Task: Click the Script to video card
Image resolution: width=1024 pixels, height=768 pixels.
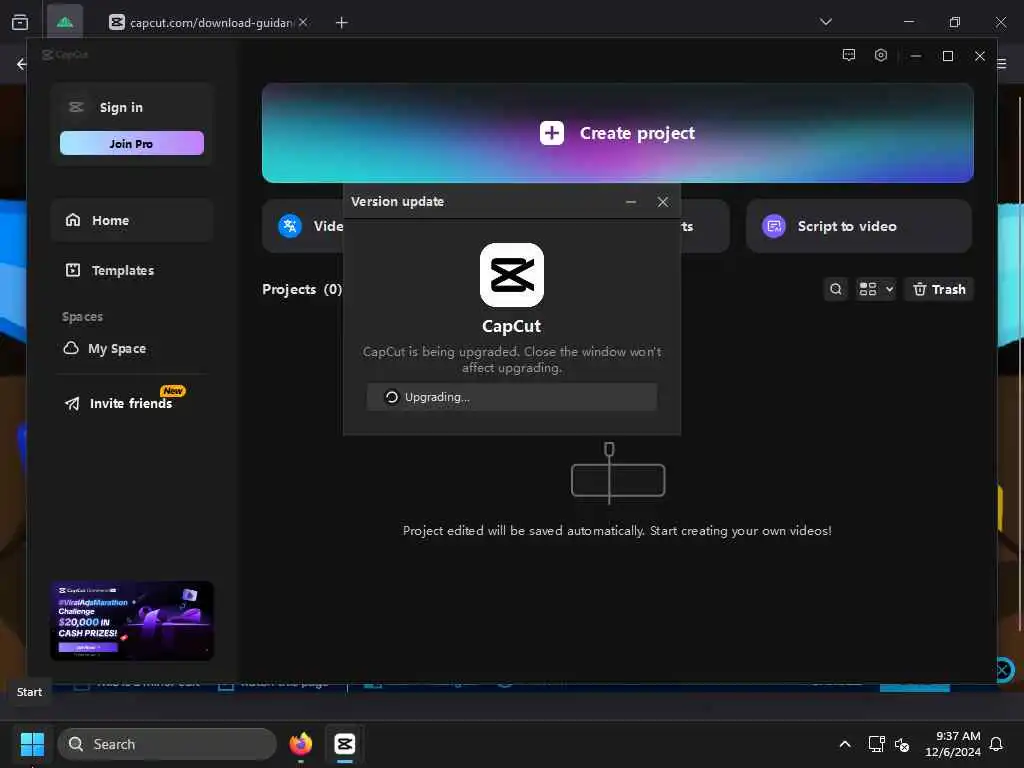Action: (858, 226)
